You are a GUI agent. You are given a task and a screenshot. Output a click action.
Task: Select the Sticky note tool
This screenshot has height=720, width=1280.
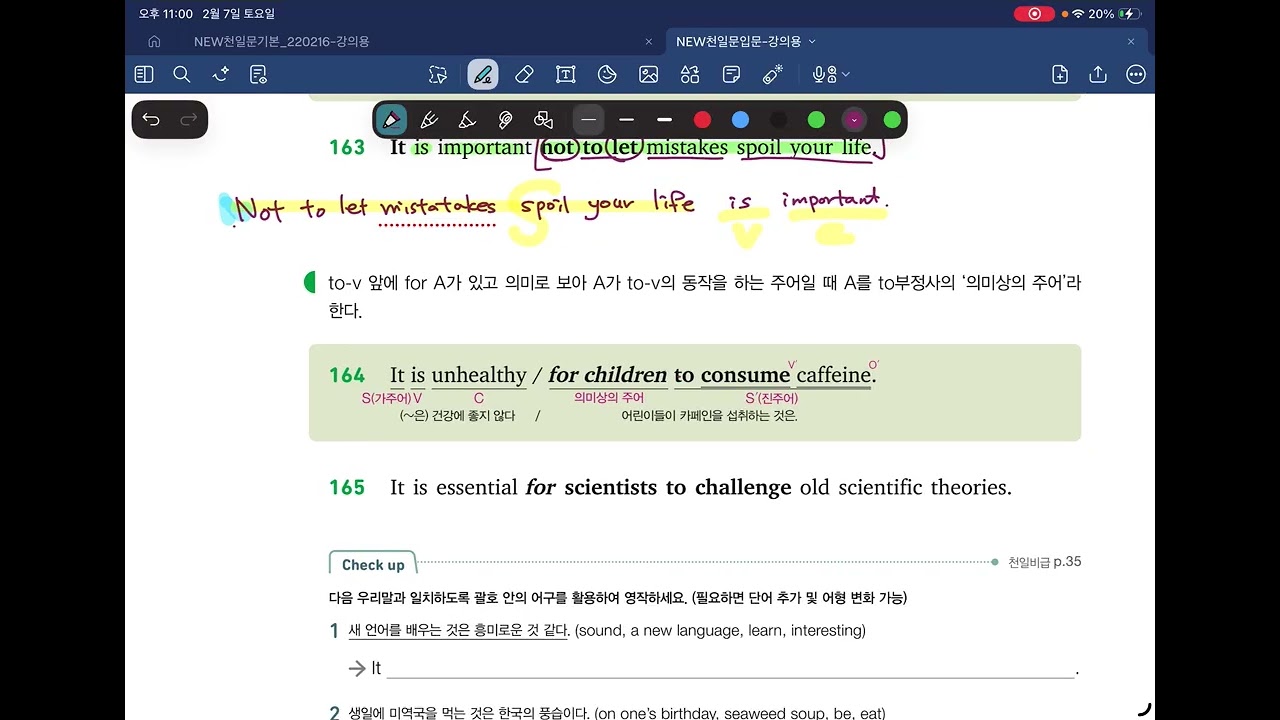(x=731, y=74)
